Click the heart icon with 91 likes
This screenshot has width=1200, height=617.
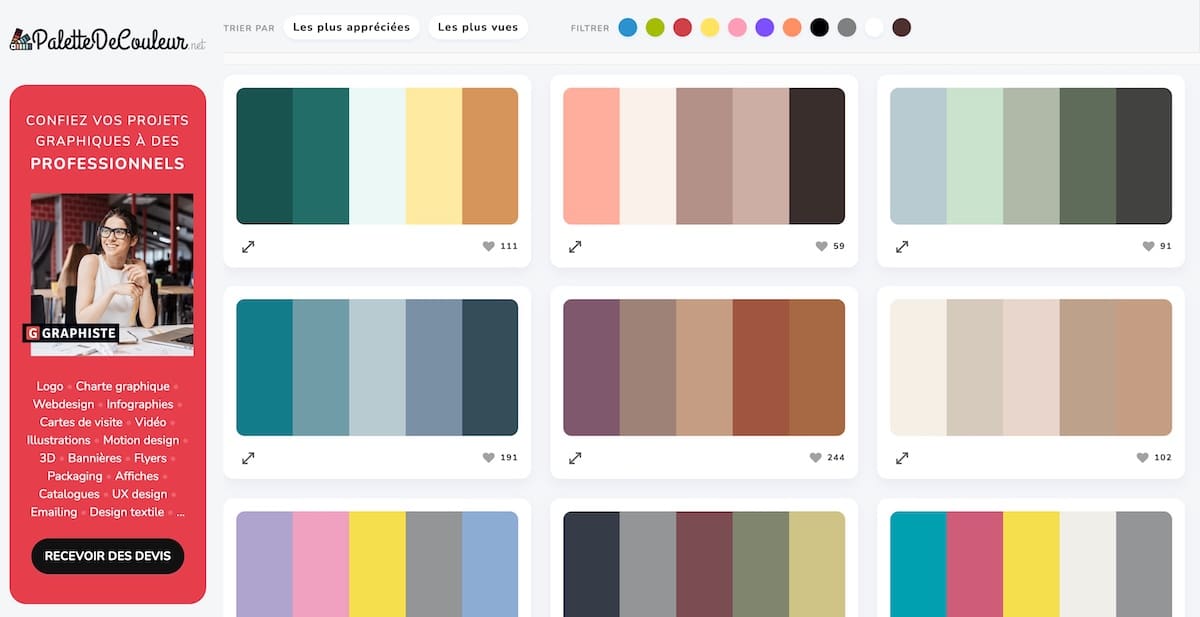(x=1148, y=246)
